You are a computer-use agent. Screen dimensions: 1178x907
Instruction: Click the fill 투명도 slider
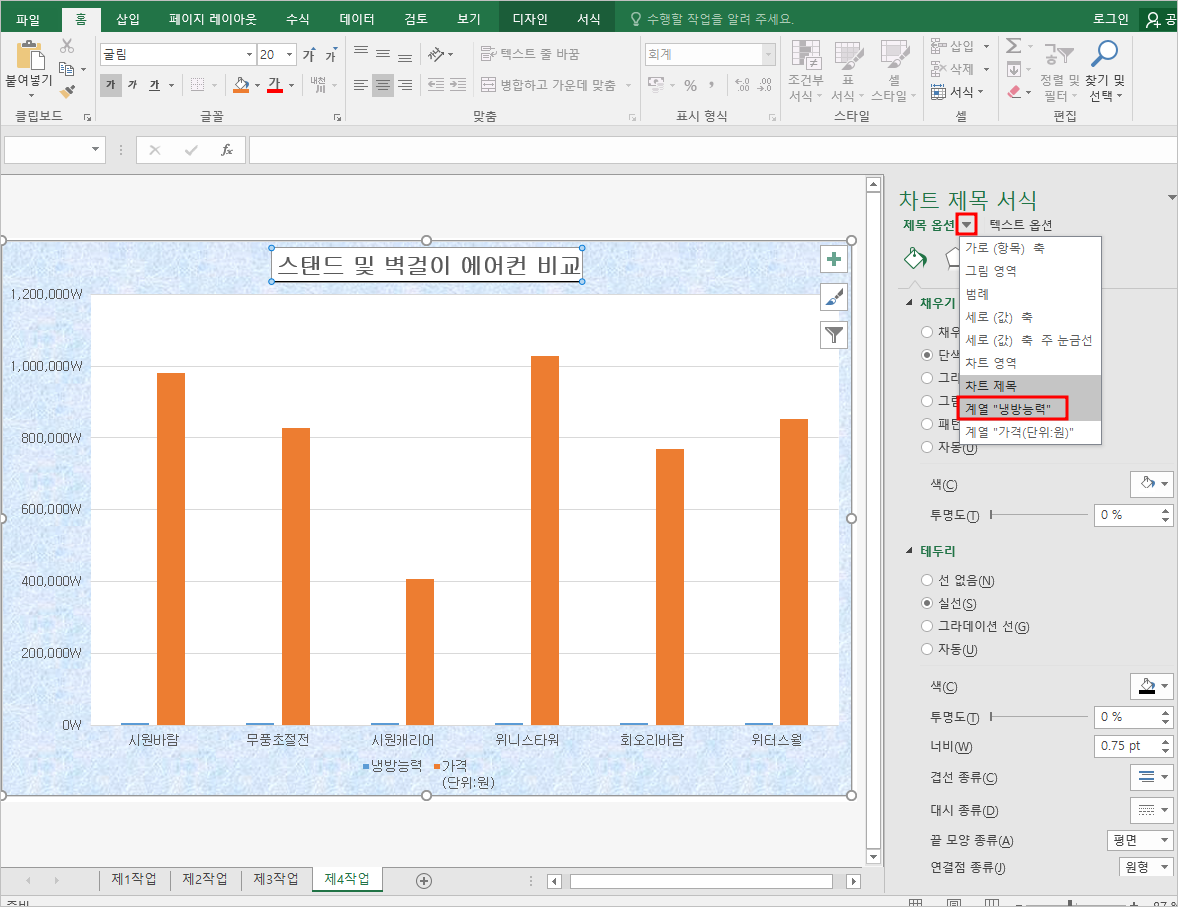click(x=1038, y=515)
